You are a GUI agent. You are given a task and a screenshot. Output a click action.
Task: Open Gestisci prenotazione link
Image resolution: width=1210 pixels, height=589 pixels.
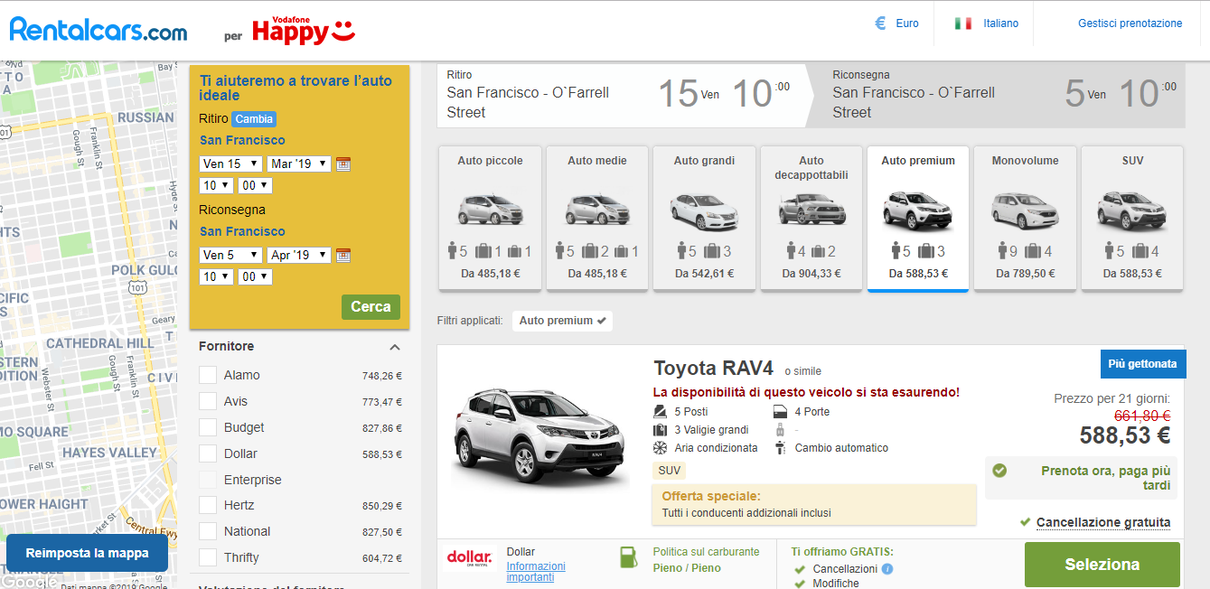pos(1130,23)
